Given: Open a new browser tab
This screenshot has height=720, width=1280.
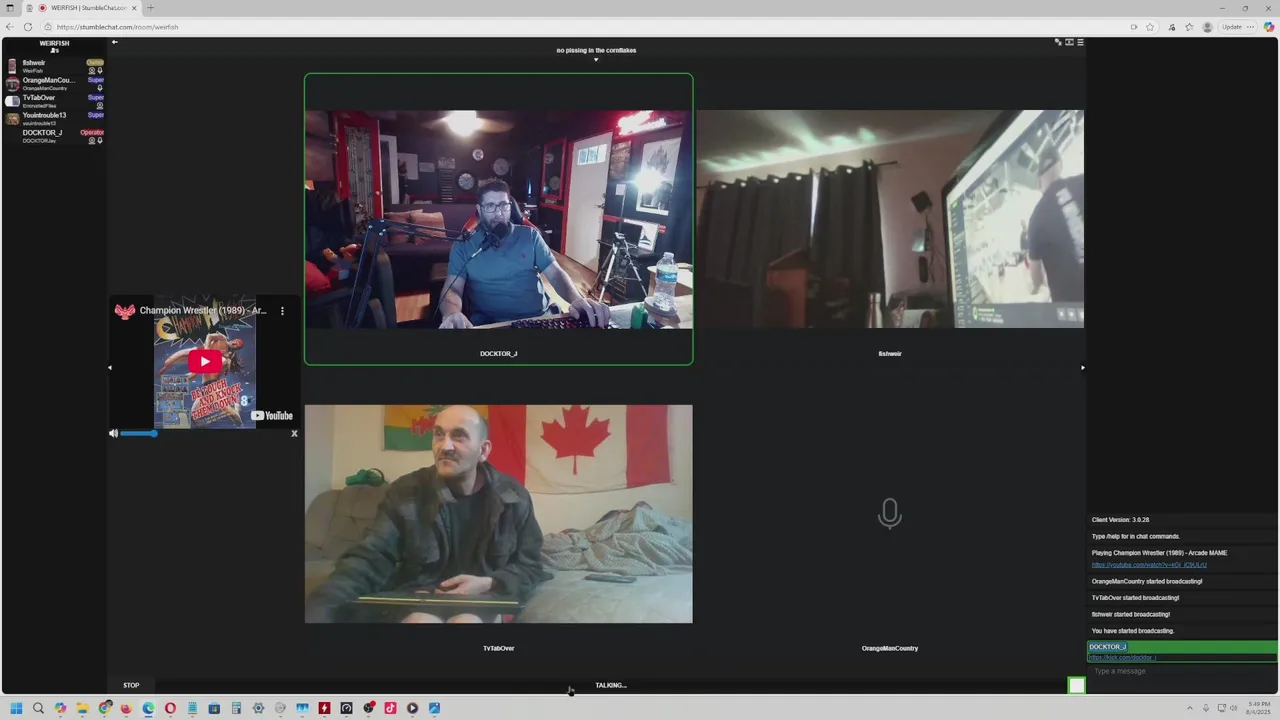Looking at the screenshot, I should point(150,8).
